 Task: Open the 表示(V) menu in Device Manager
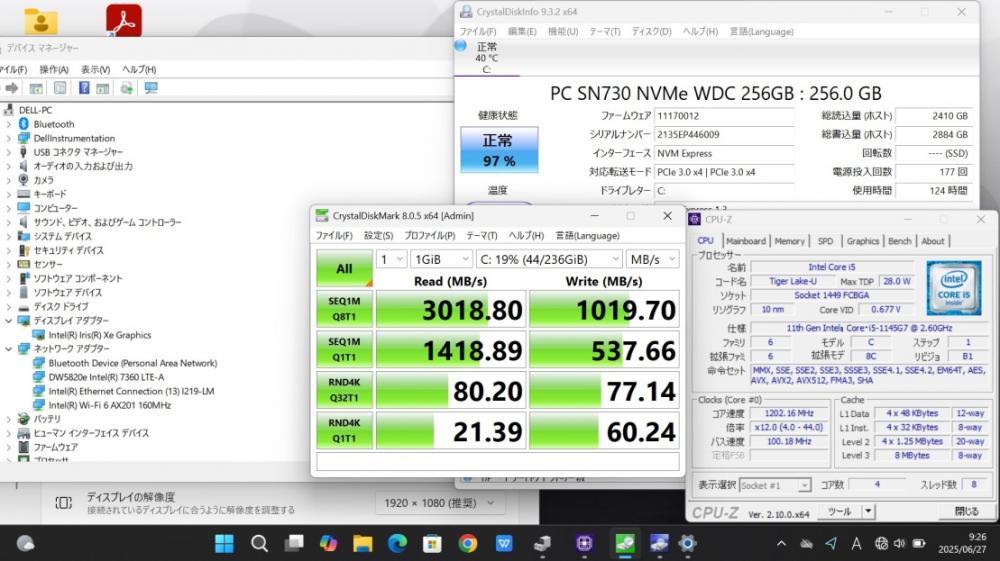pos(95,69)
